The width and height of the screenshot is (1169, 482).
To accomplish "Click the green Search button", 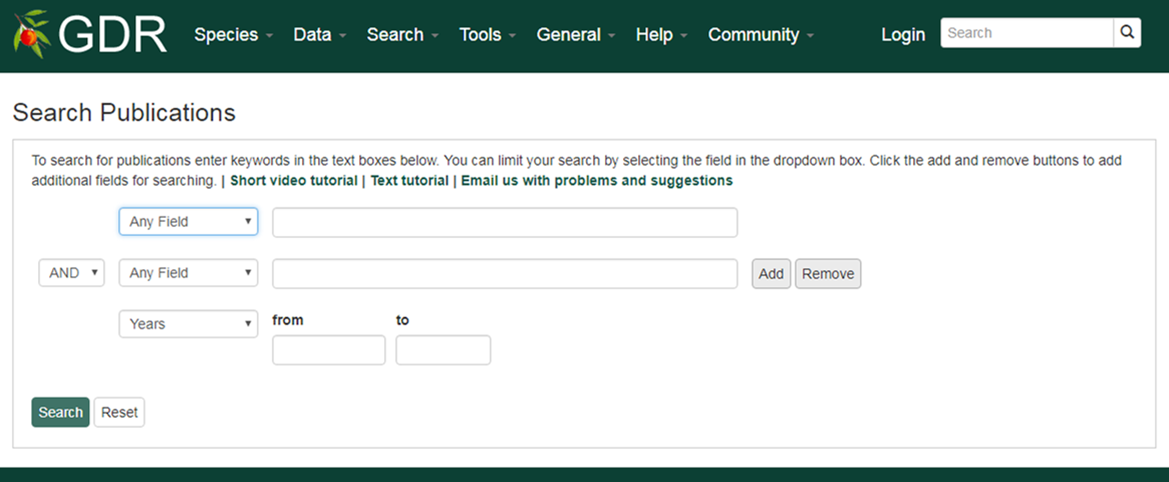I will coord(60,412).
